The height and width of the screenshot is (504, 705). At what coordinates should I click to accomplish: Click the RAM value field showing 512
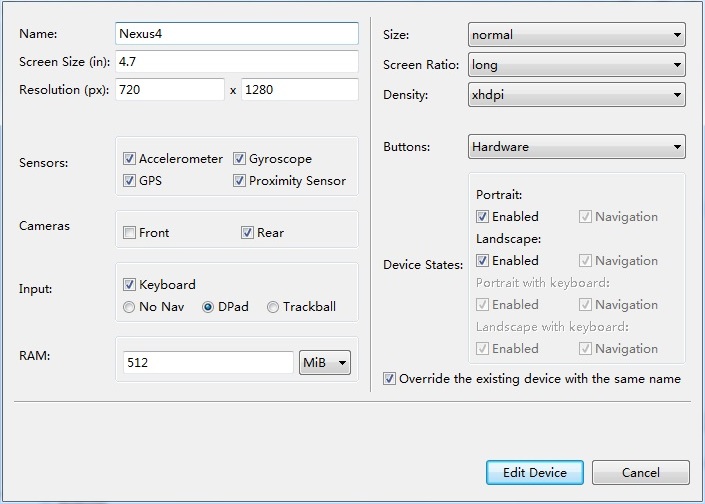point(208,362)
